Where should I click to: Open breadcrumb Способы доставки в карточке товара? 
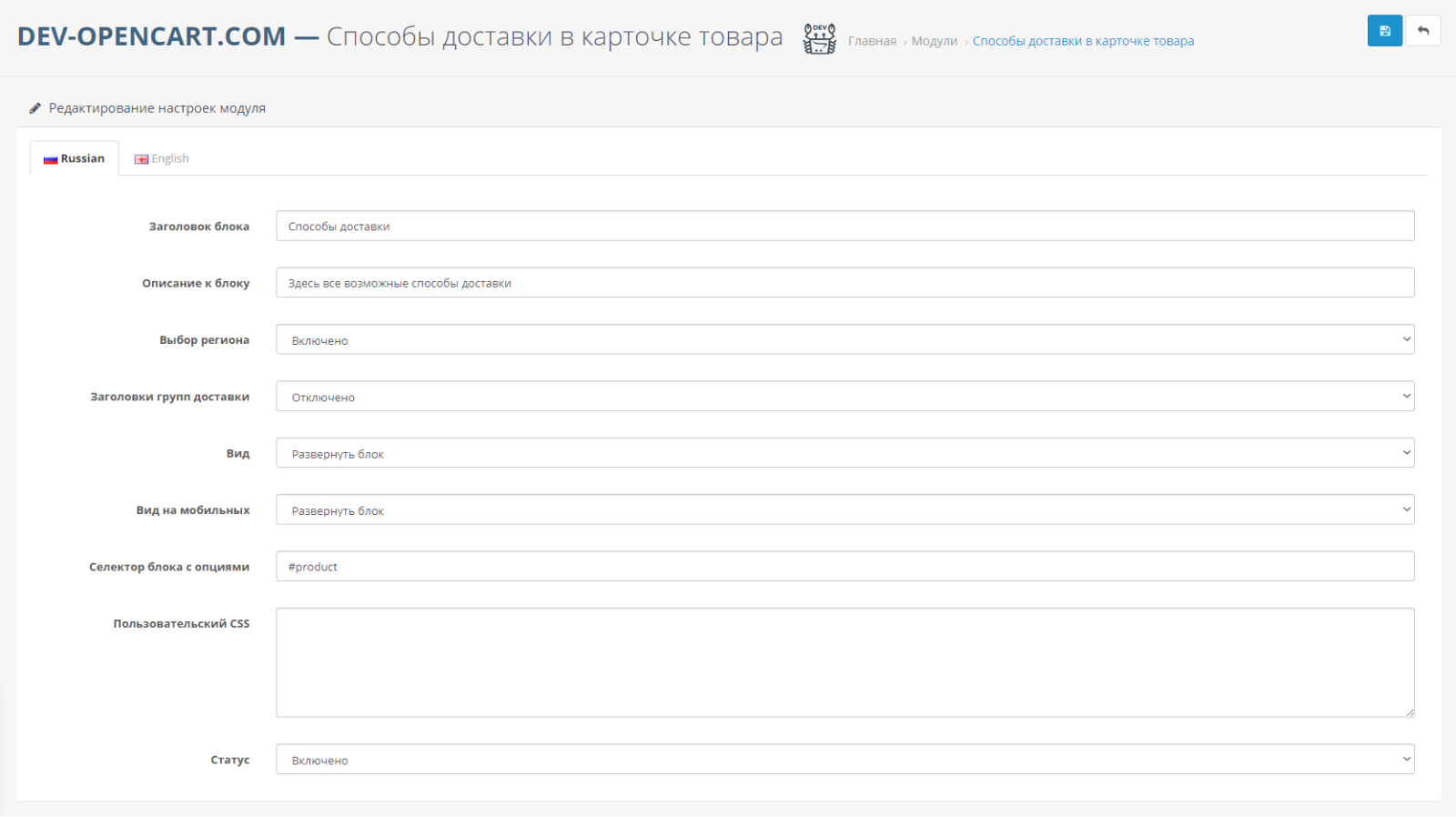pos(1083,41)
